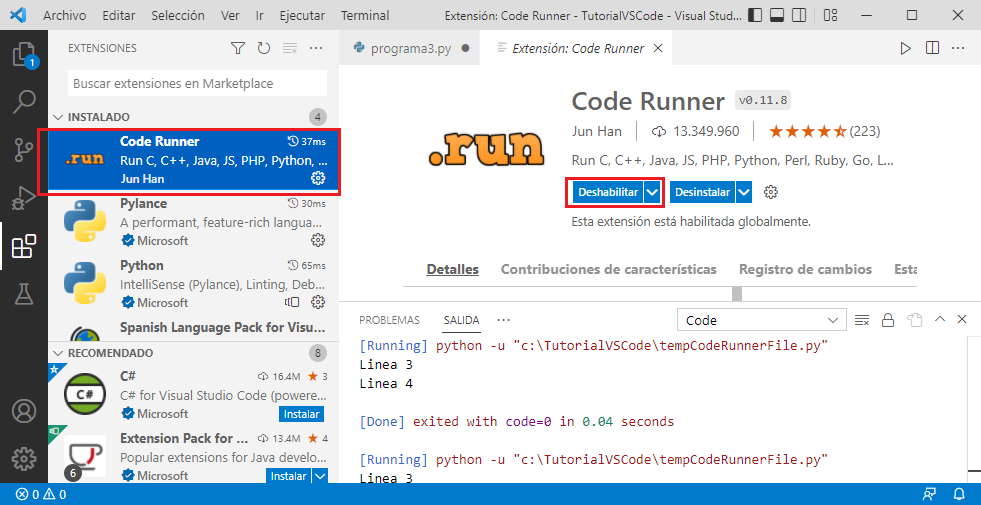
Task: Switch to programa3.py tab
Action: 410,48
